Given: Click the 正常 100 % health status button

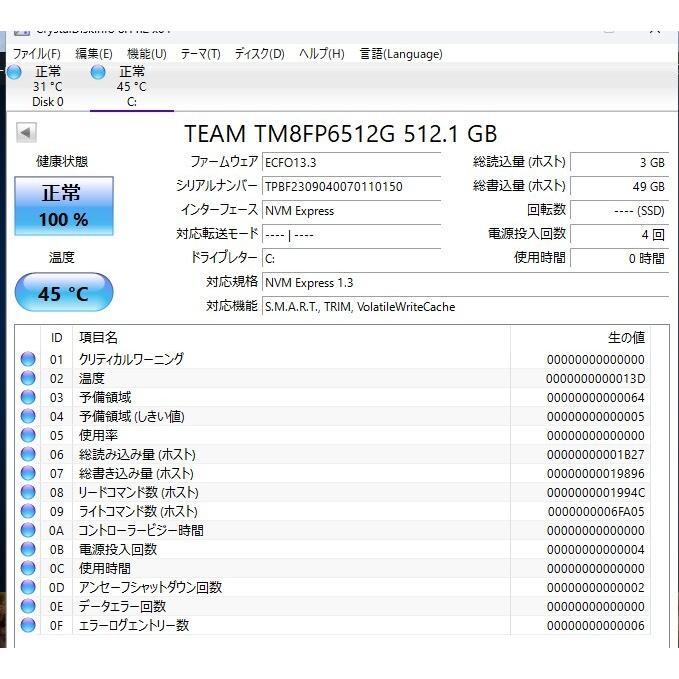Looking at the screenshot, I should (64, 206).
